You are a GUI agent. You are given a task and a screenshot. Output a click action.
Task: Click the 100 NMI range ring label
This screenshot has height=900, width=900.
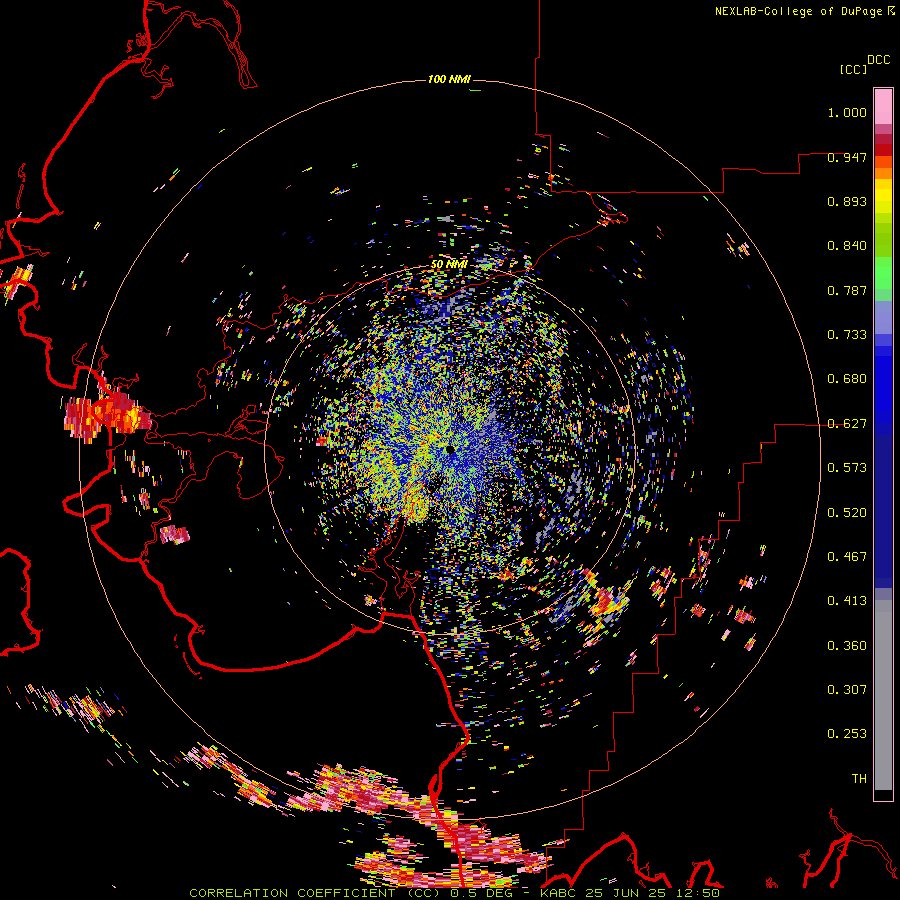coord(449,79)
